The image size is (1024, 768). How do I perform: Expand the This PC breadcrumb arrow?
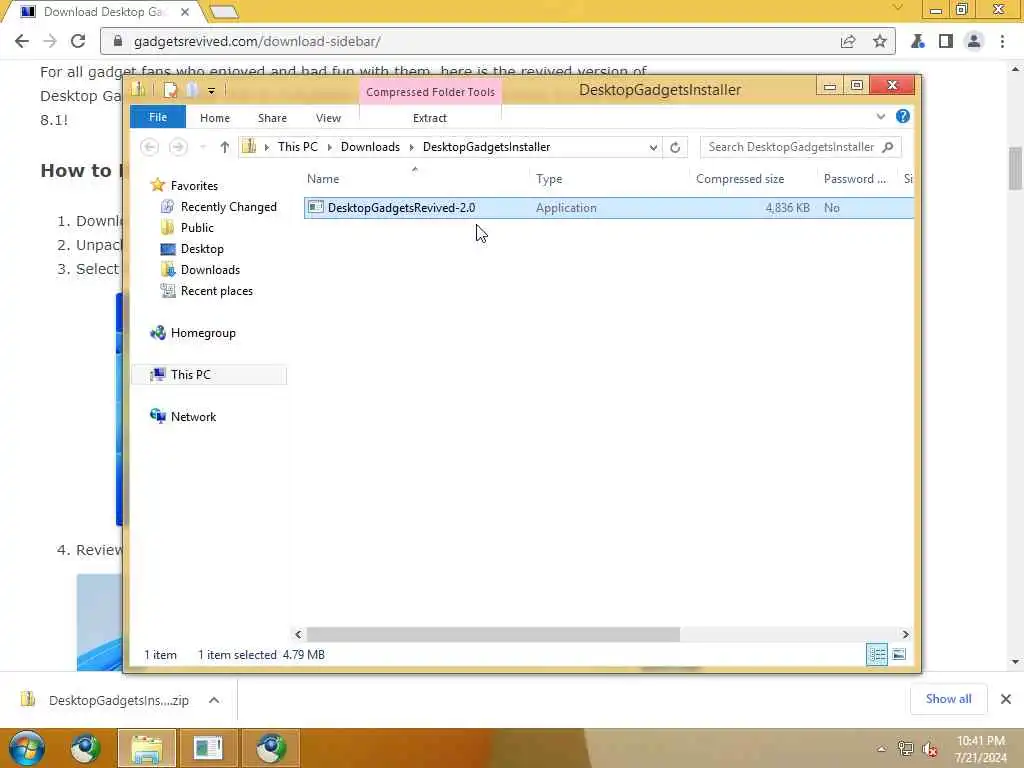coord(329,148)
